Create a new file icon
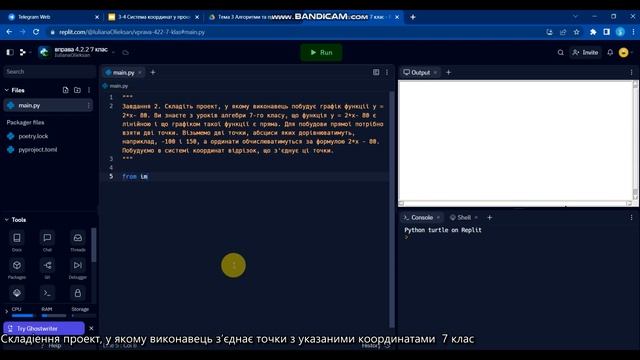 [65, 90]
